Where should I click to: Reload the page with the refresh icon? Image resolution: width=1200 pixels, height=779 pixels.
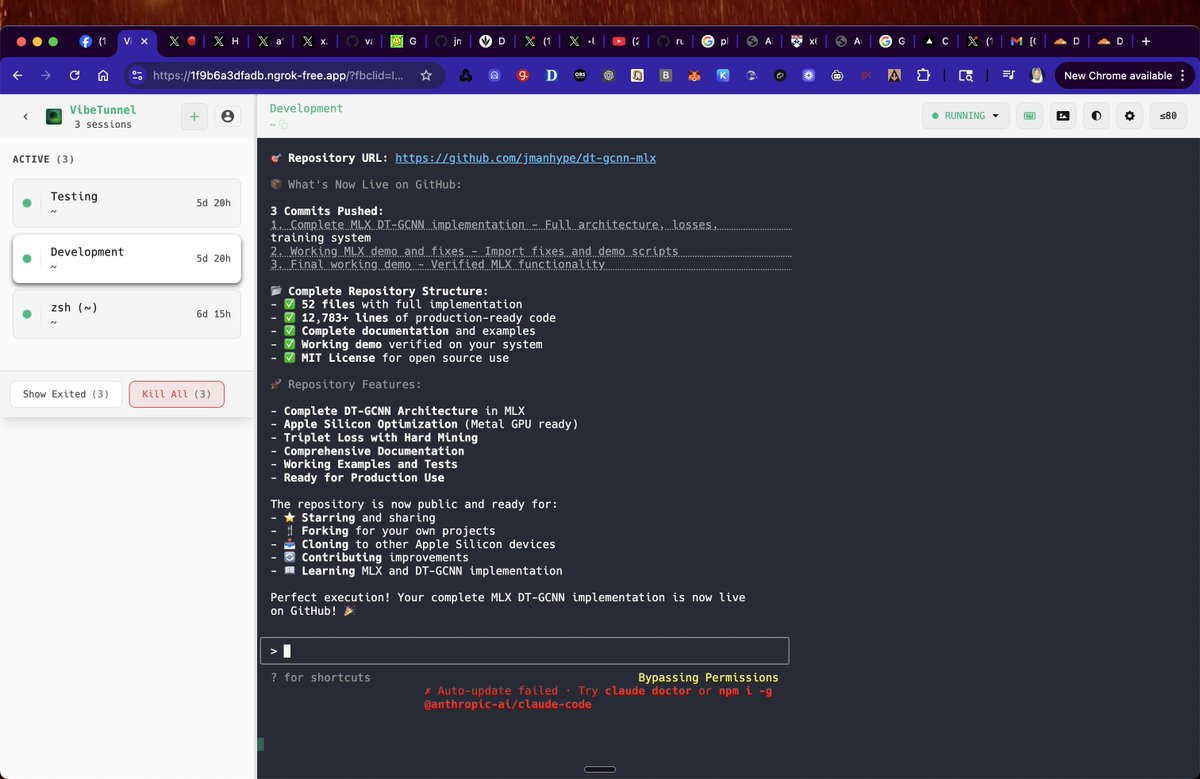pyautogui.click(x=74, y=75)
